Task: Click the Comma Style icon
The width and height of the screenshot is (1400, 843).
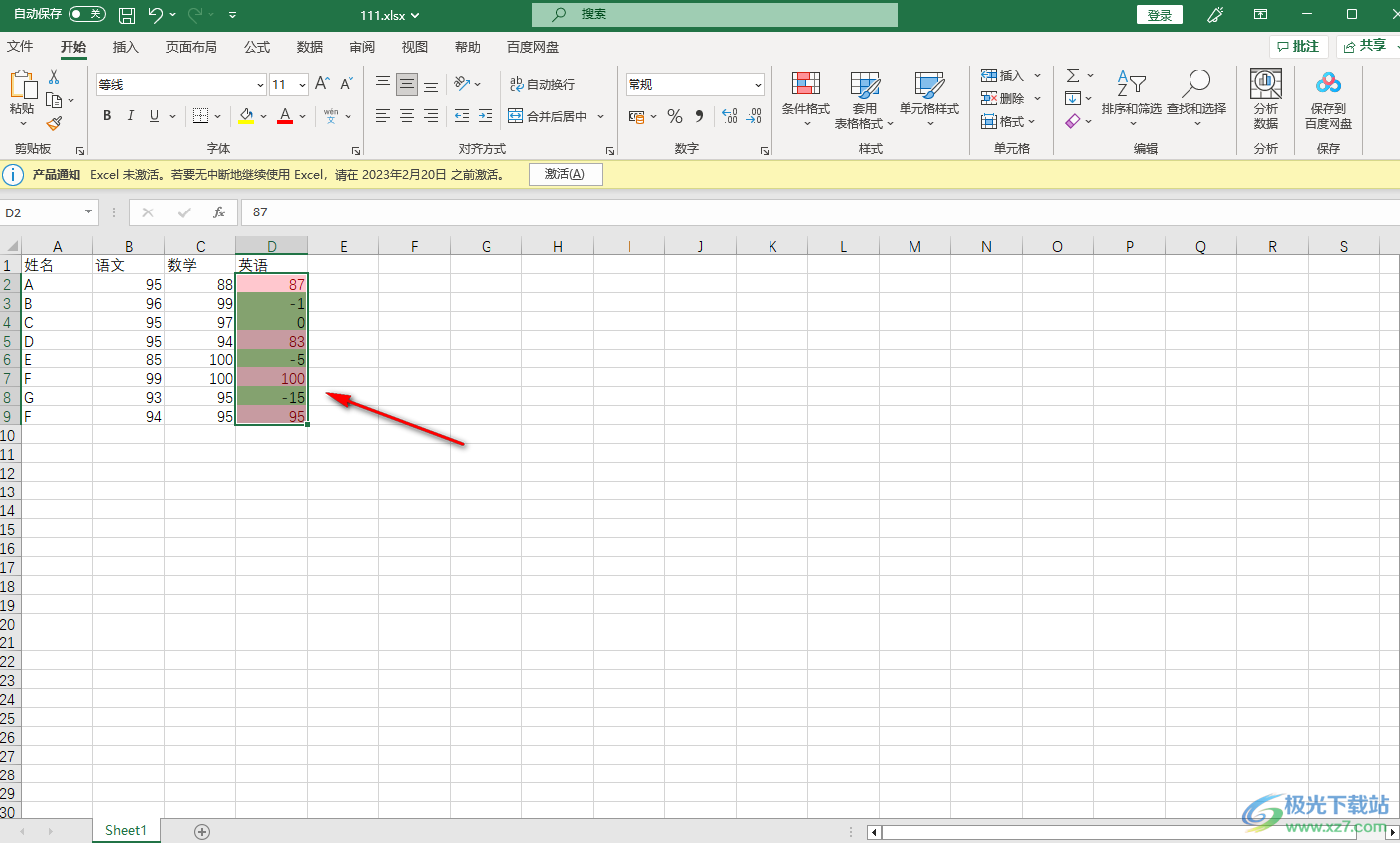Action: click(699, 116)
